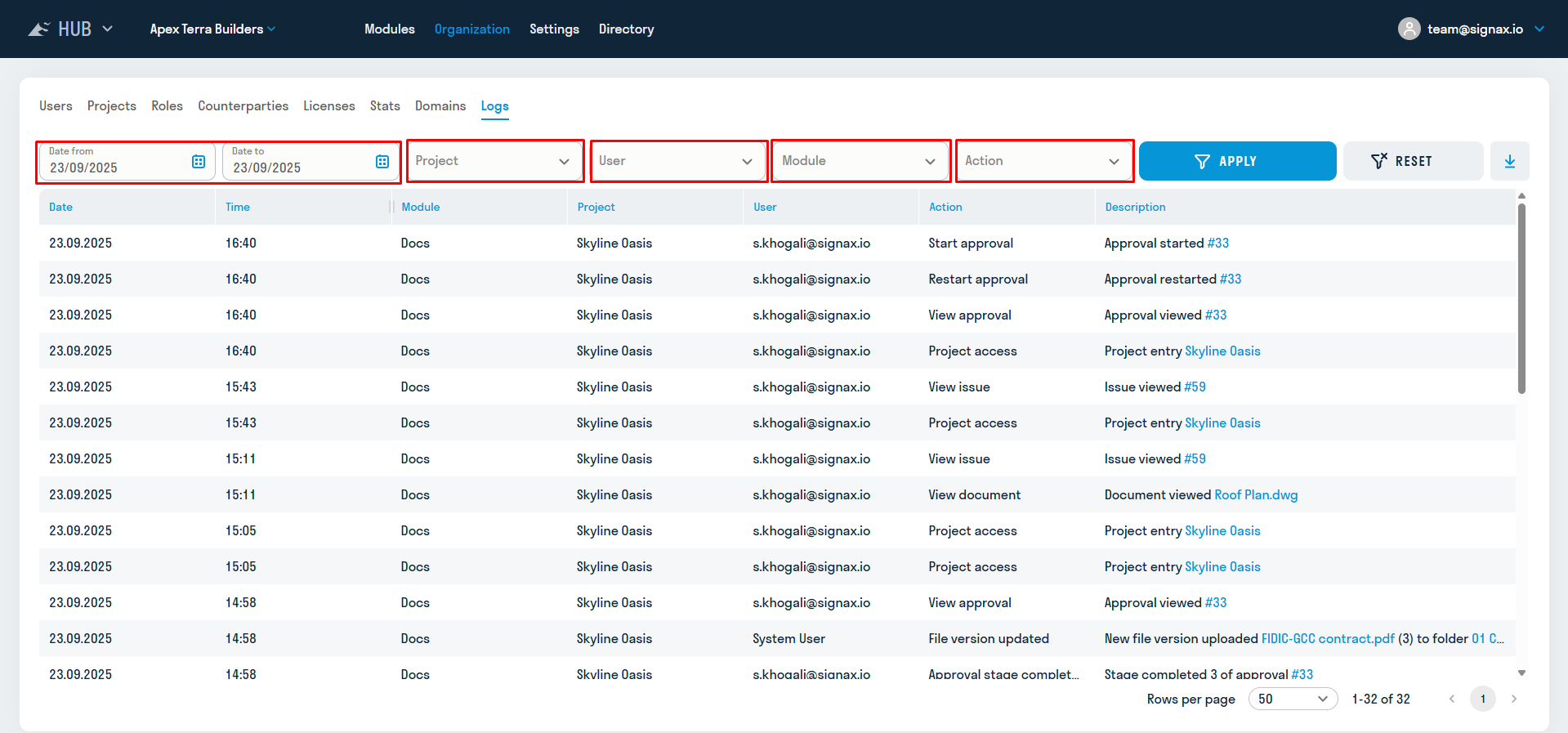Open #33 link in 16:40 Approval viewed row
This screenshot has height=733, width=1568.
pyautogui.click(x=1216, y=315)
